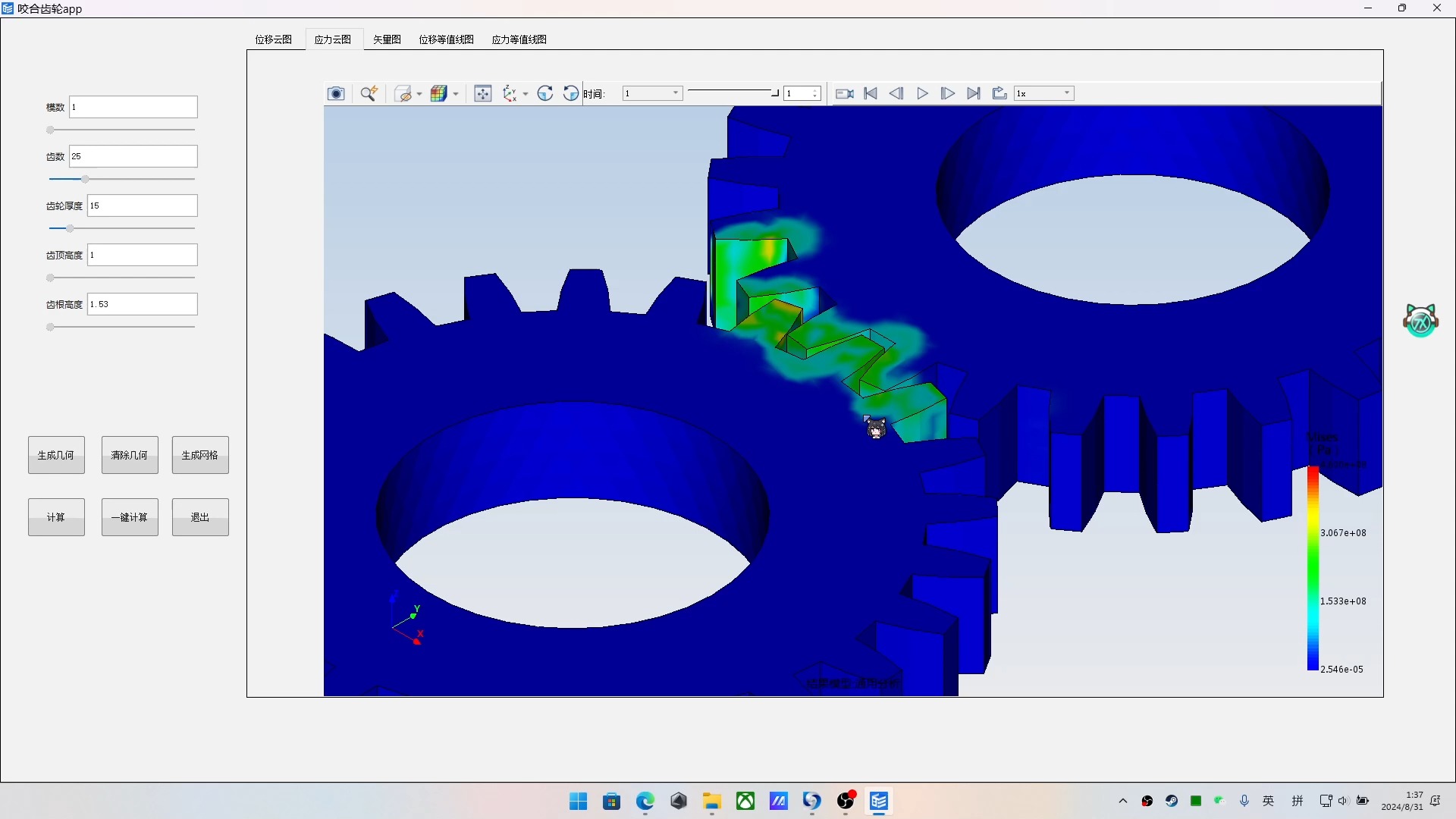Click the 齿根高度 input field
This screenshot has width=1456, height=819.
click(x=142, y=304)
